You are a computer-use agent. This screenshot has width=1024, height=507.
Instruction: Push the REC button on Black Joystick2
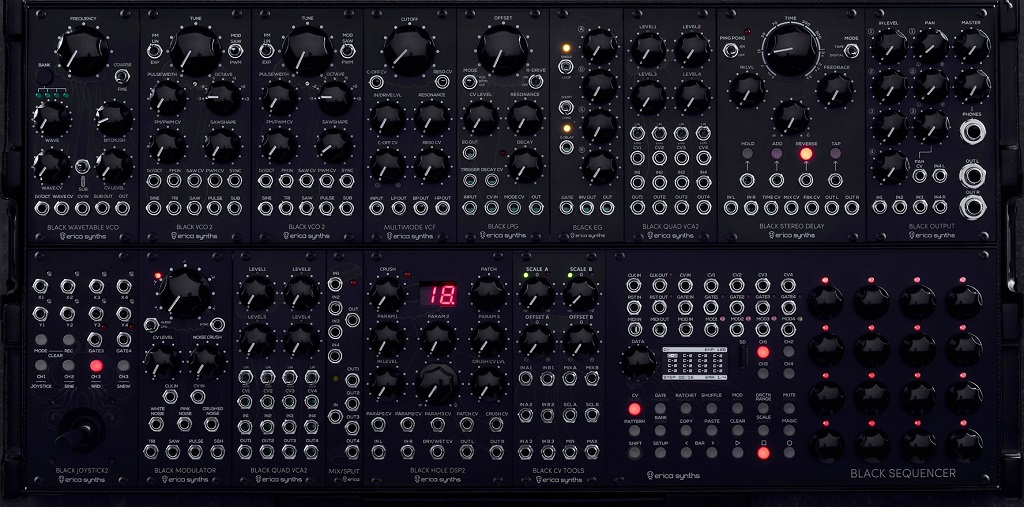point(69,339)
